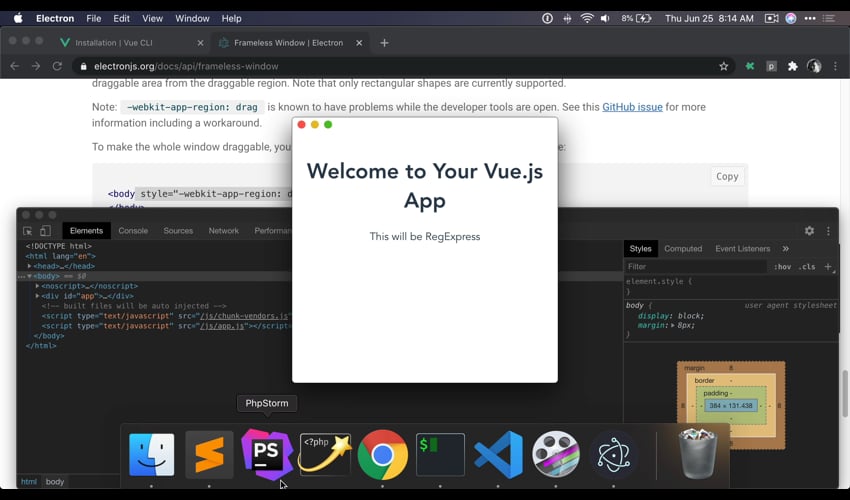Open Finder from the dock
This screenshot has width=850, height=500.
click(x=152, y=454)
